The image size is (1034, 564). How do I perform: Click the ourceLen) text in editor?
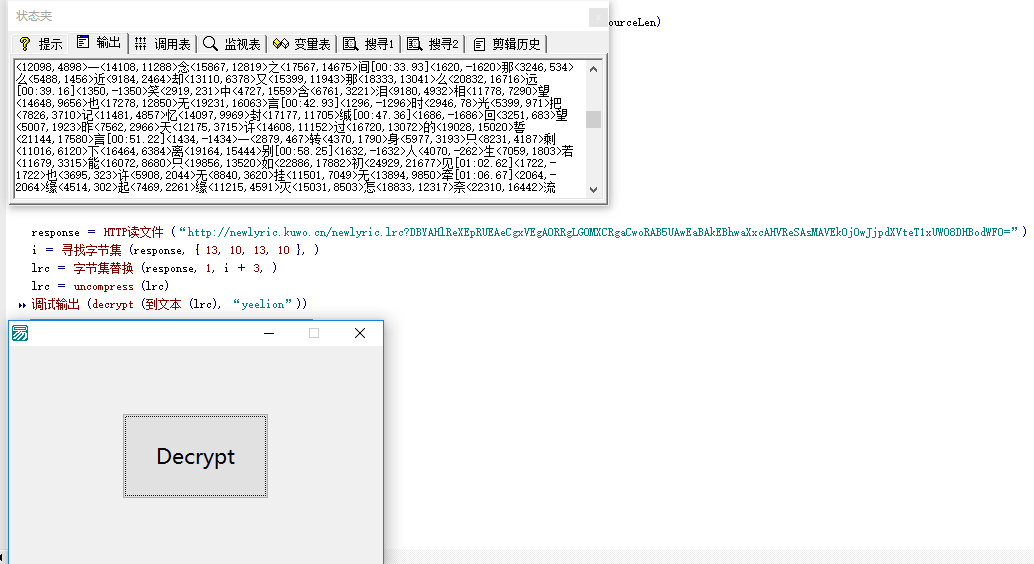coord(634,22)
